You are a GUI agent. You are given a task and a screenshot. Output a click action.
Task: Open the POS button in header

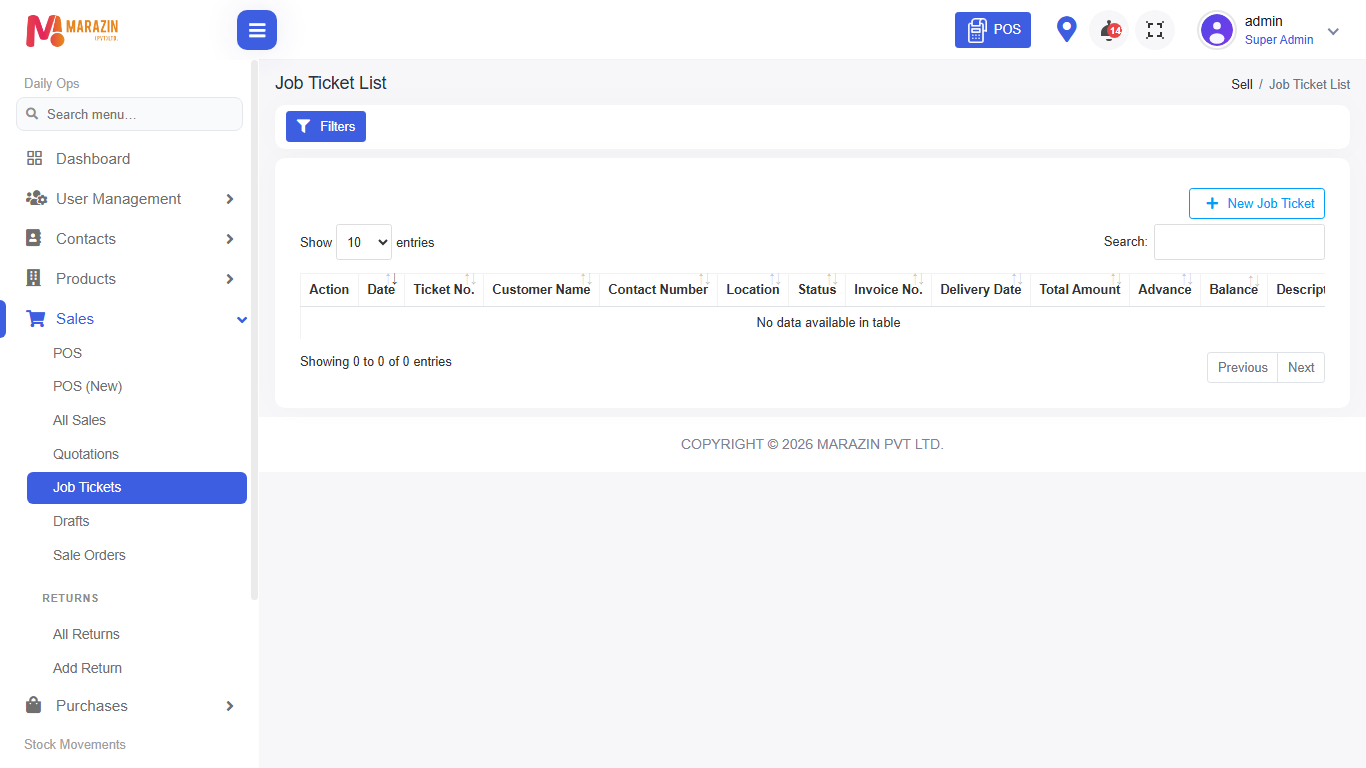click(x=993, y=30)
